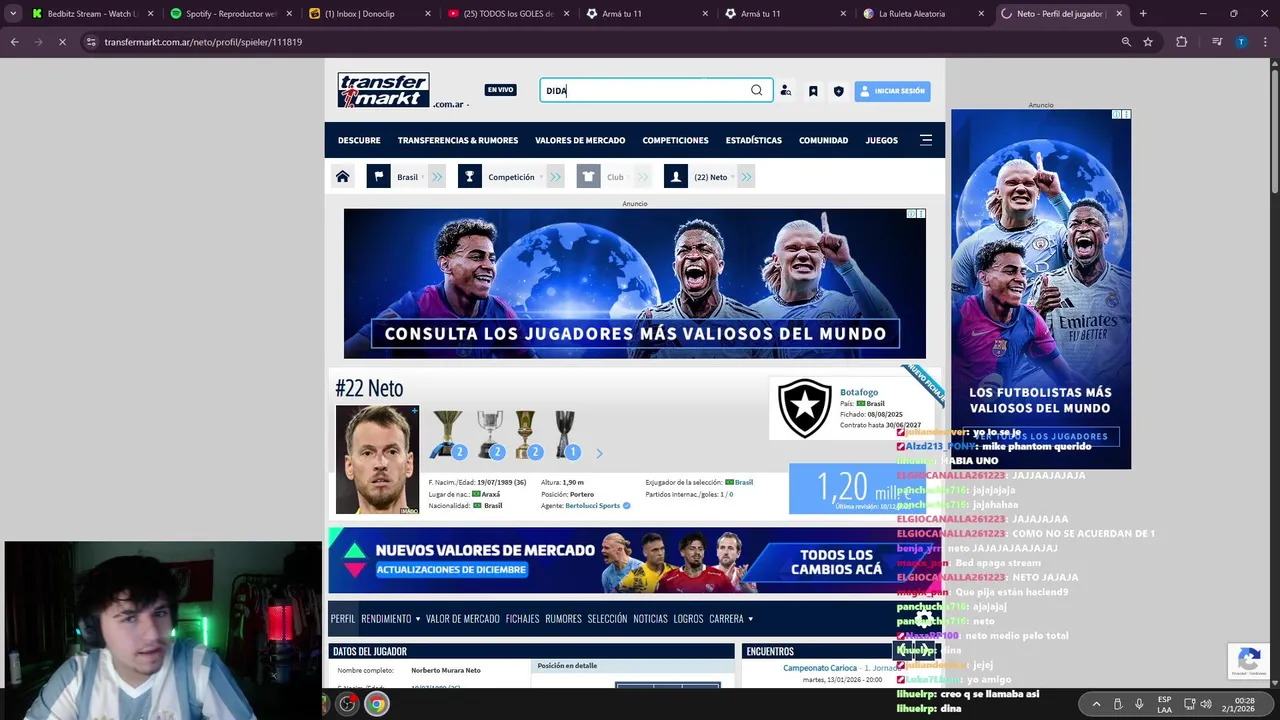Click the shield icon in header
The height and width of the screenshot is (720, 1280).
point(839,91)
